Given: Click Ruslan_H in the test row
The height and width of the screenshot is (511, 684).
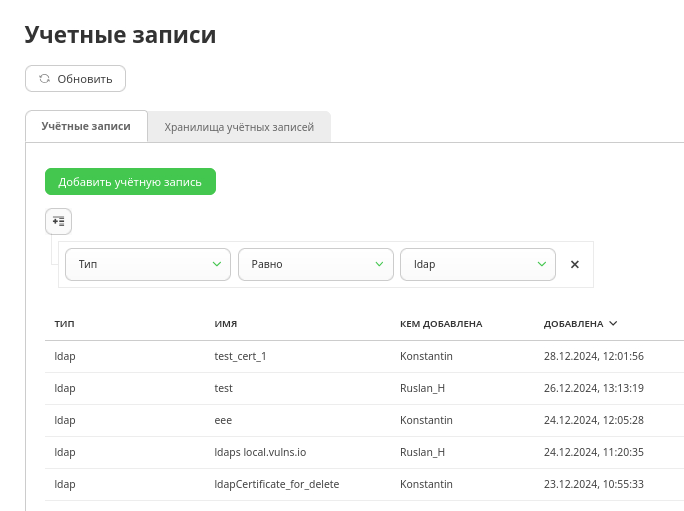Looking at the screenshot, I should (x=422, y=388).
